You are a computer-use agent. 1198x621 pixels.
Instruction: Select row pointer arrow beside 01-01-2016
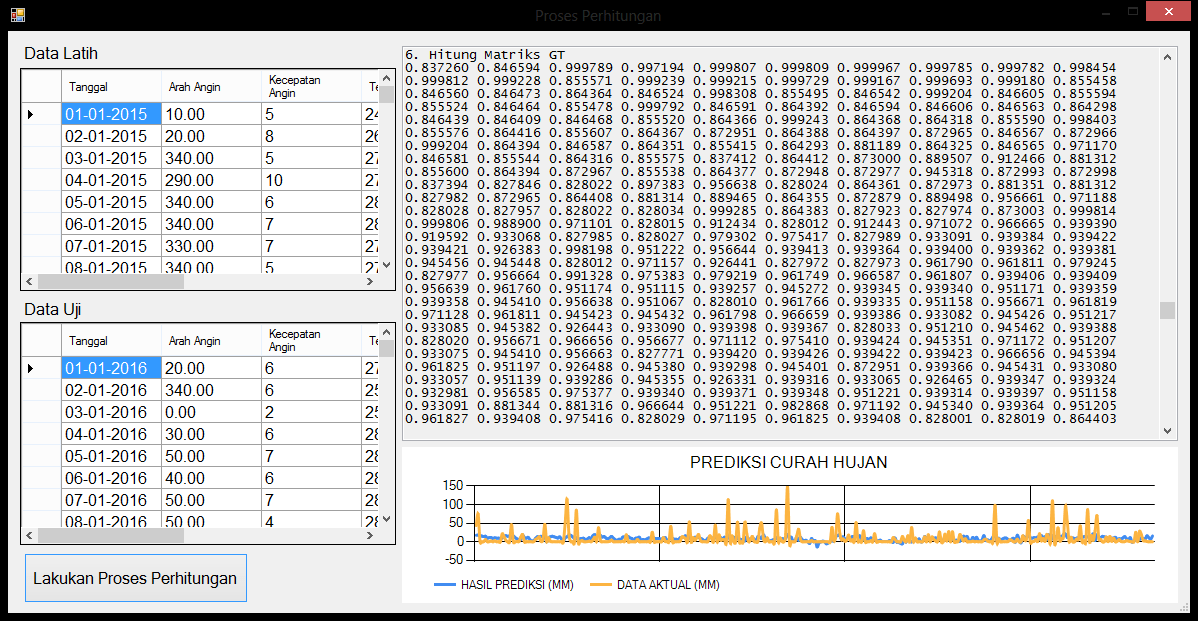[30, 369]
